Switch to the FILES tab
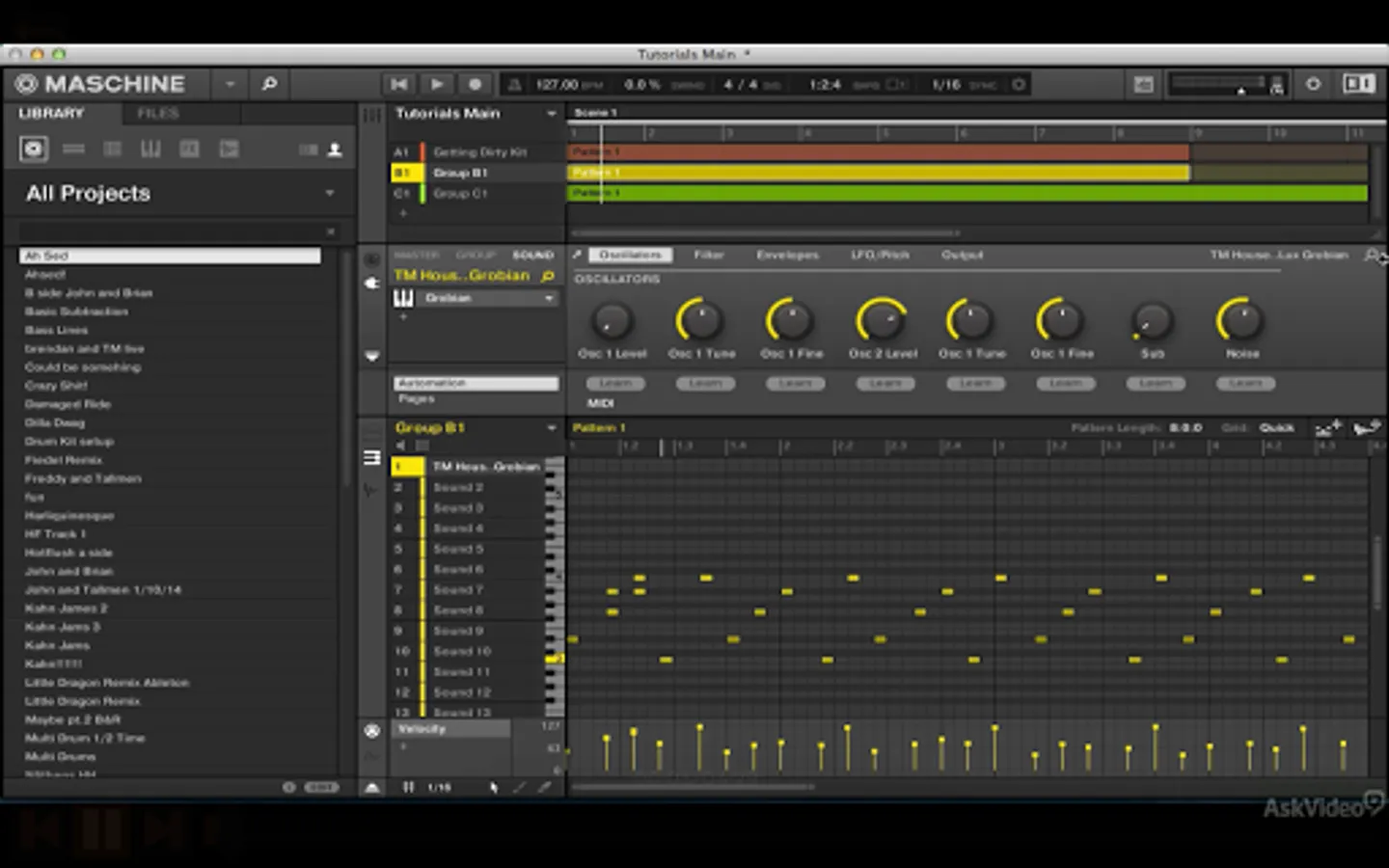1389x868 pixels. (x=158, y=114)
